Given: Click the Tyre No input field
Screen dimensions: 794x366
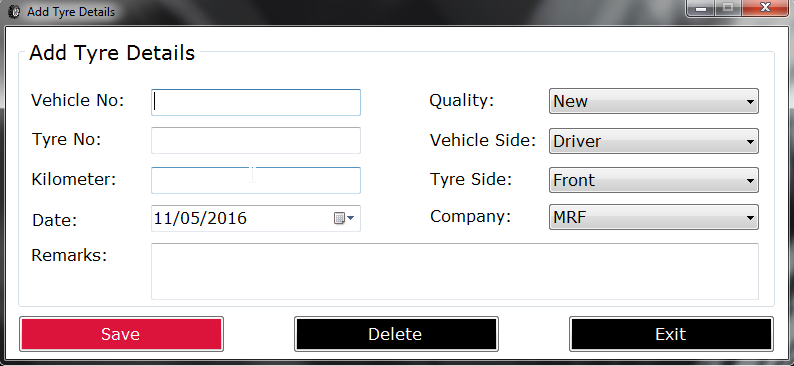Looking at the screenshot, I should pyautogui.click(x=256, y=140).
